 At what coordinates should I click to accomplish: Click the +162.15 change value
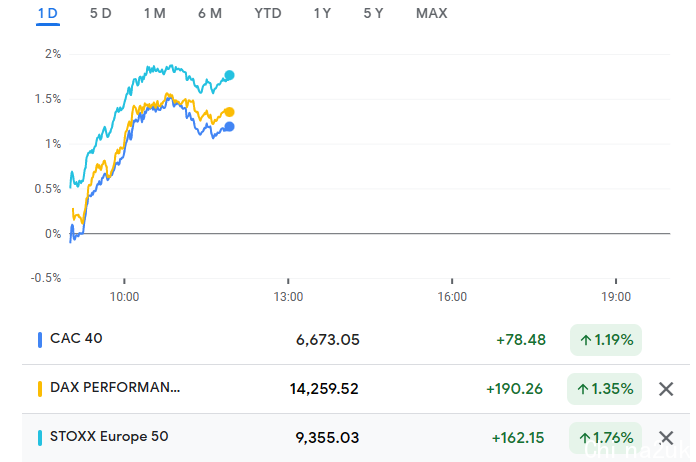coord(518,438)
